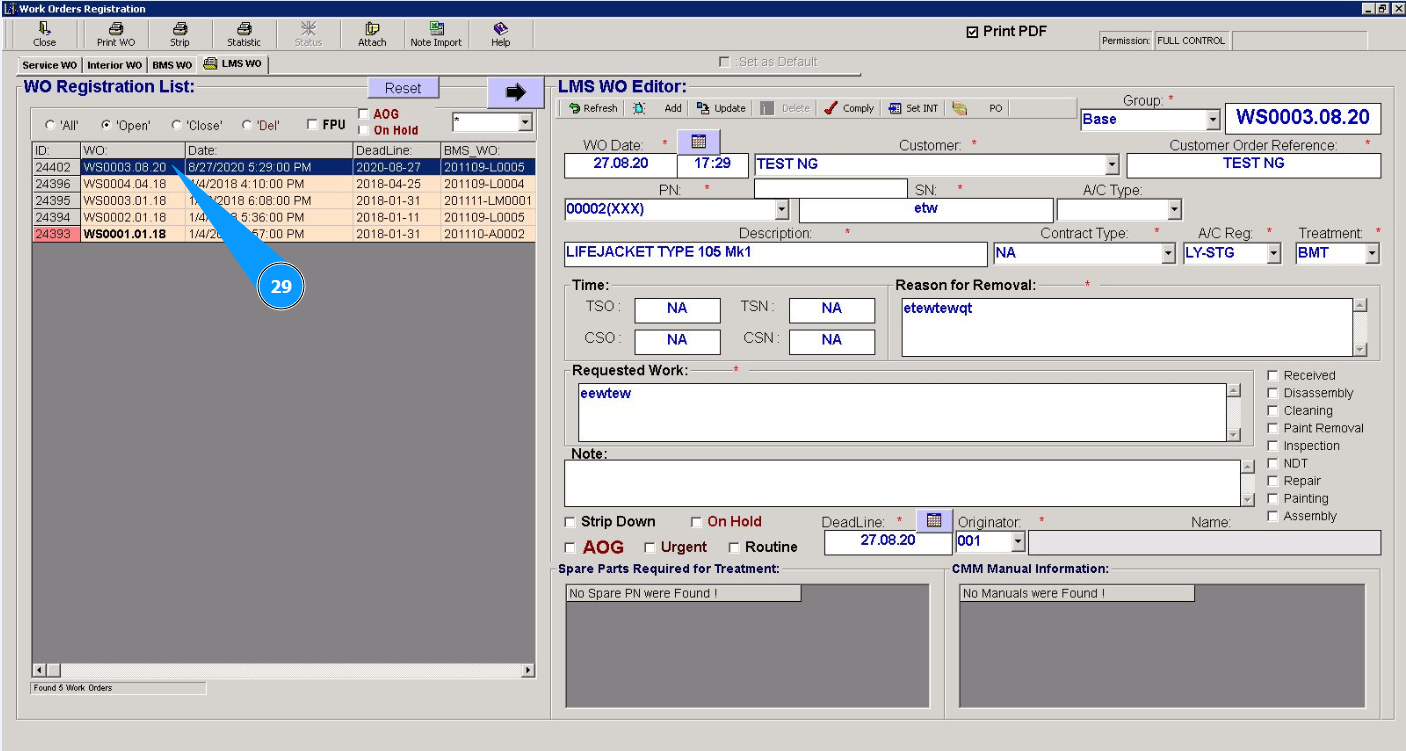Open the Attach tool

(x=372, y=30)
